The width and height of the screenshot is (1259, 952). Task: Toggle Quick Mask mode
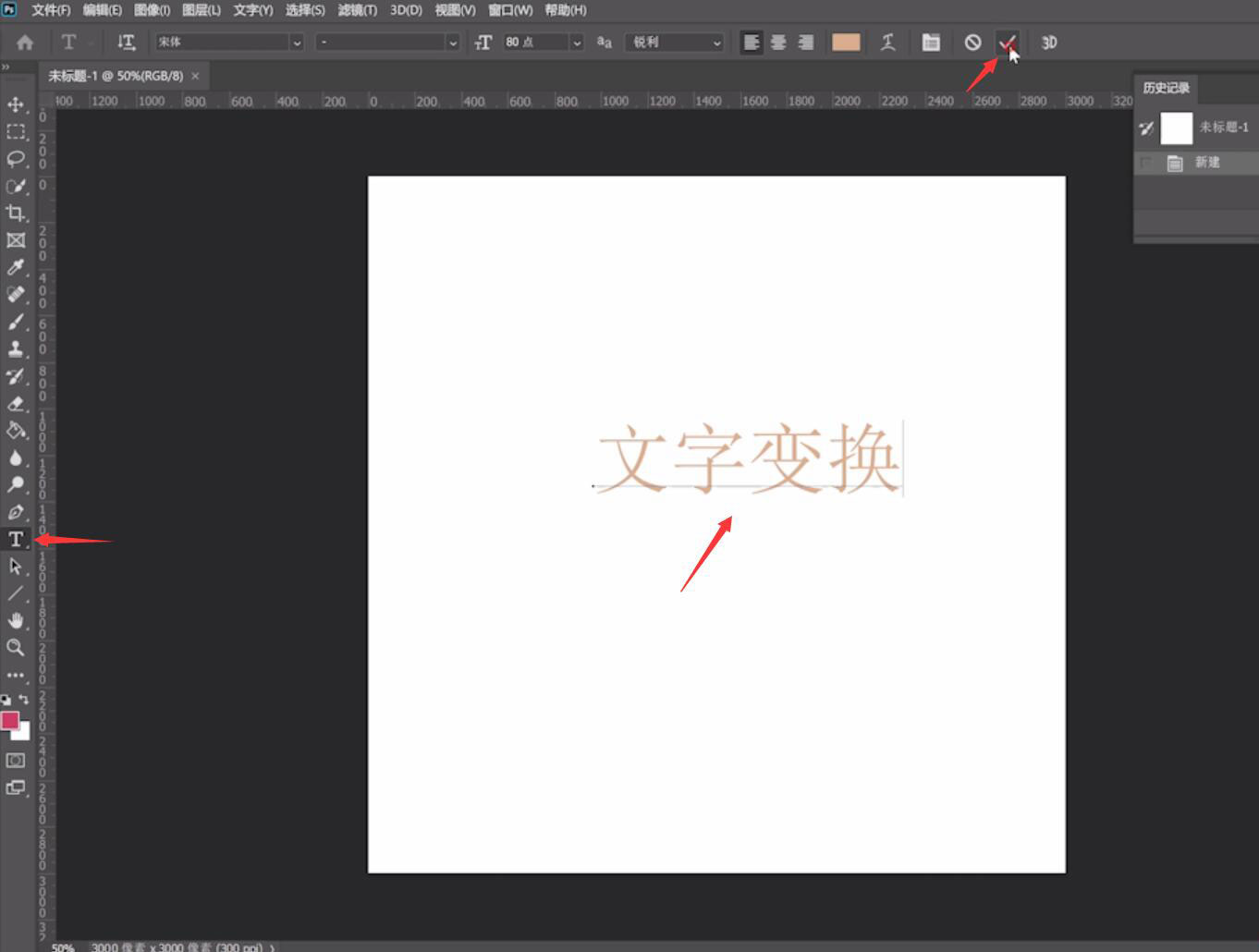(x=16, y=761)
